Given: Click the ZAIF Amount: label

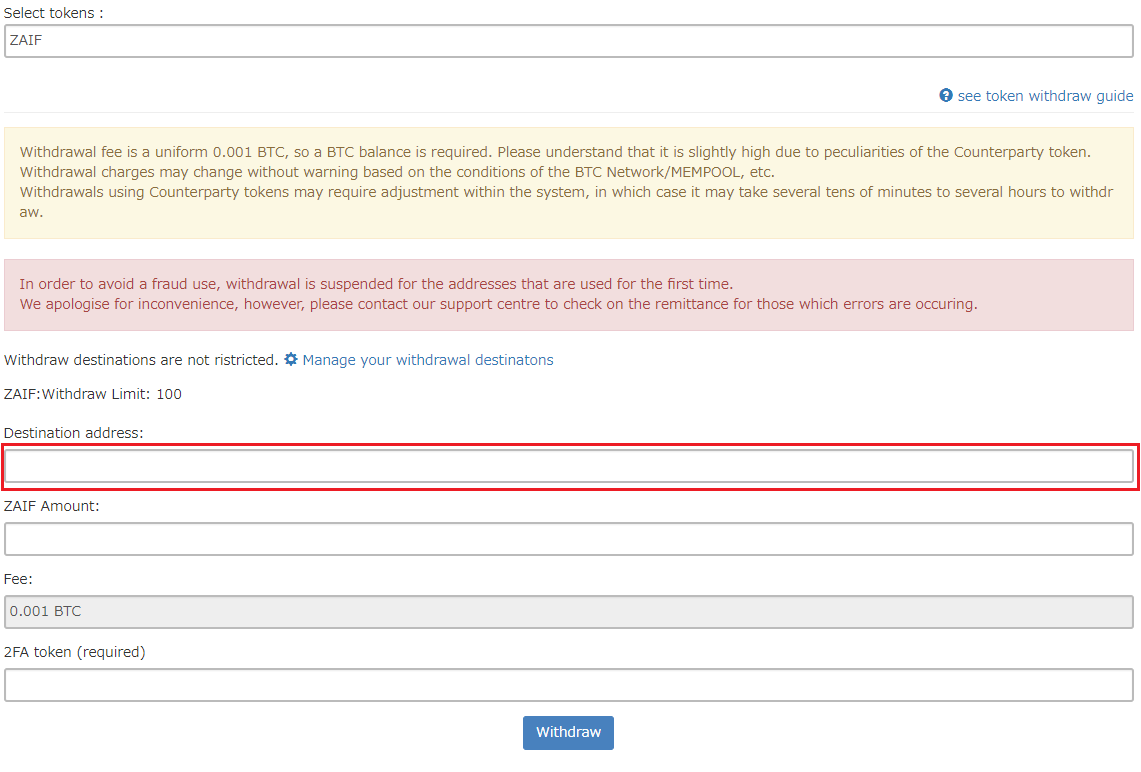Looking at the screenshot, I should click(x=52, y=506).
